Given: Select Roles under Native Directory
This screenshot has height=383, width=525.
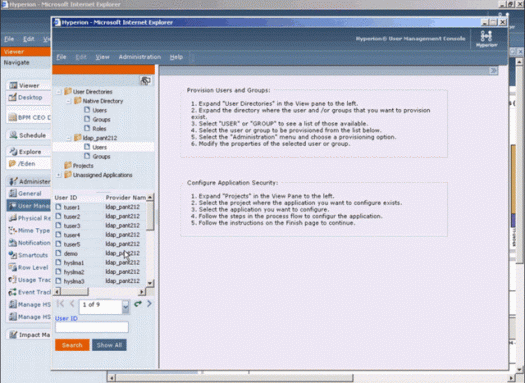Looking at the screenshot, I should pos(99,129).
